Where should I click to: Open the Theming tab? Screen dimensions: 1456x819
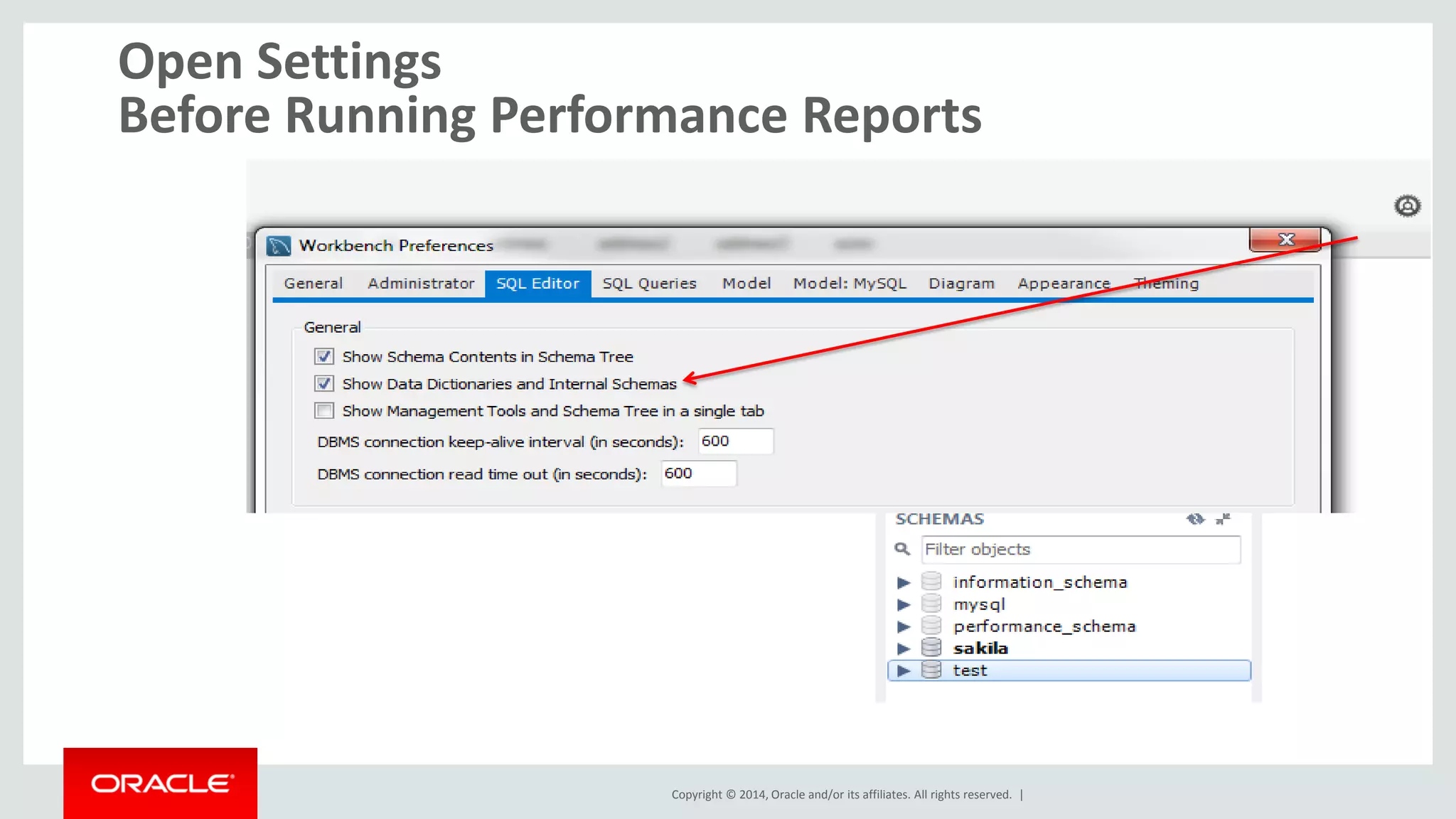click(x=1167, y=284)
